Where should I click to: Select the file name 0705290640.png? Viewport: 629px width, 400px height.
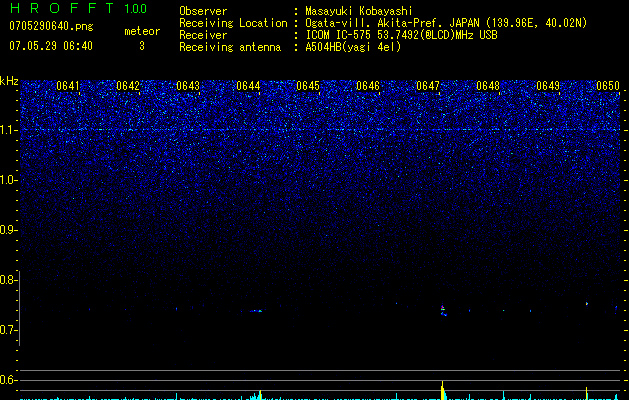(x=51, y=26)
